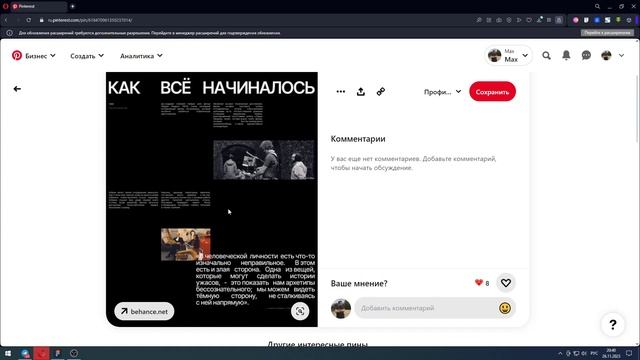Screen dimensions: 640x360
Task: Open the Бизнес dropdown menu
Action: (x=40, y=56)
